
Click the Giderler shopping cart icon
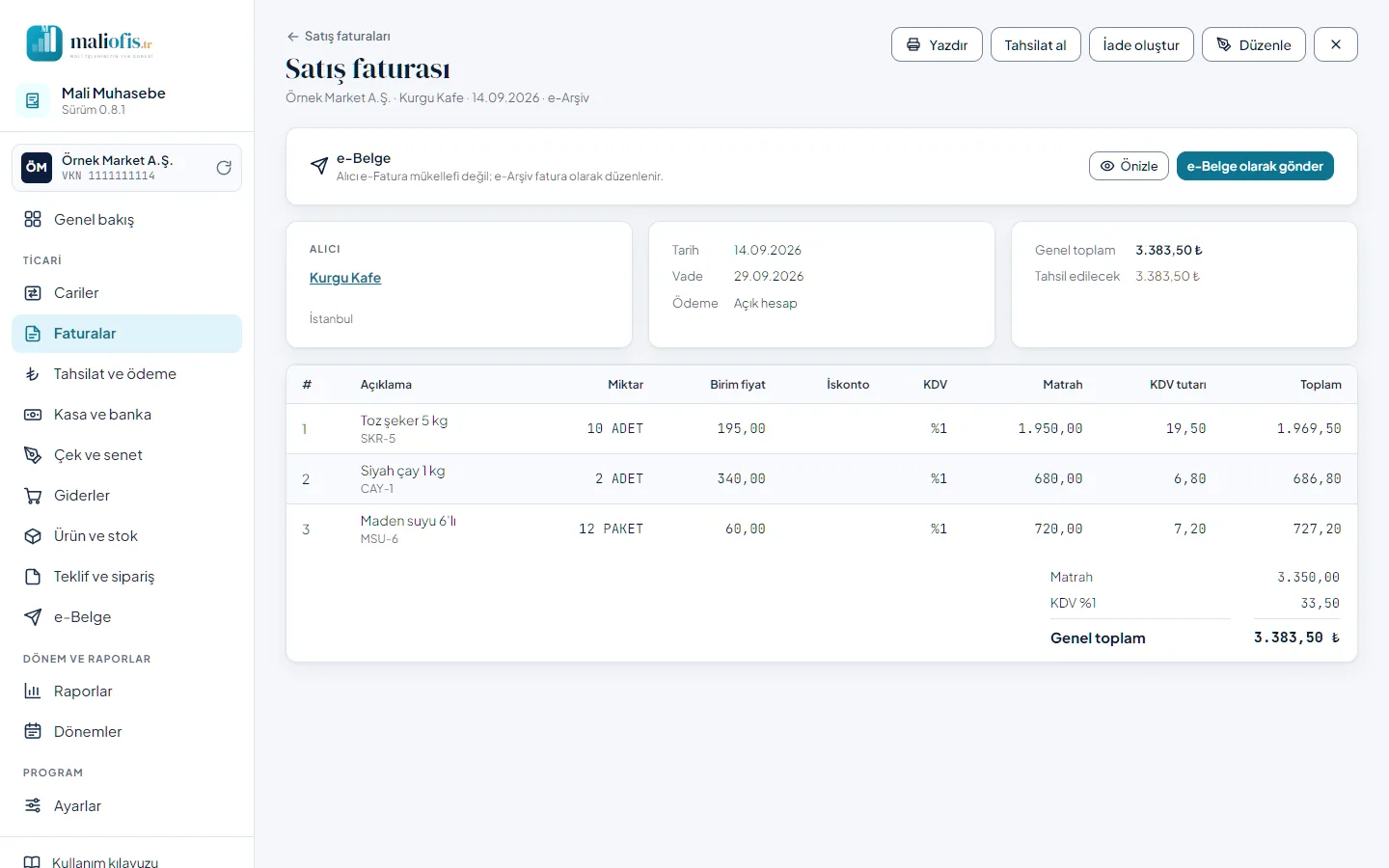pos(33,496)
